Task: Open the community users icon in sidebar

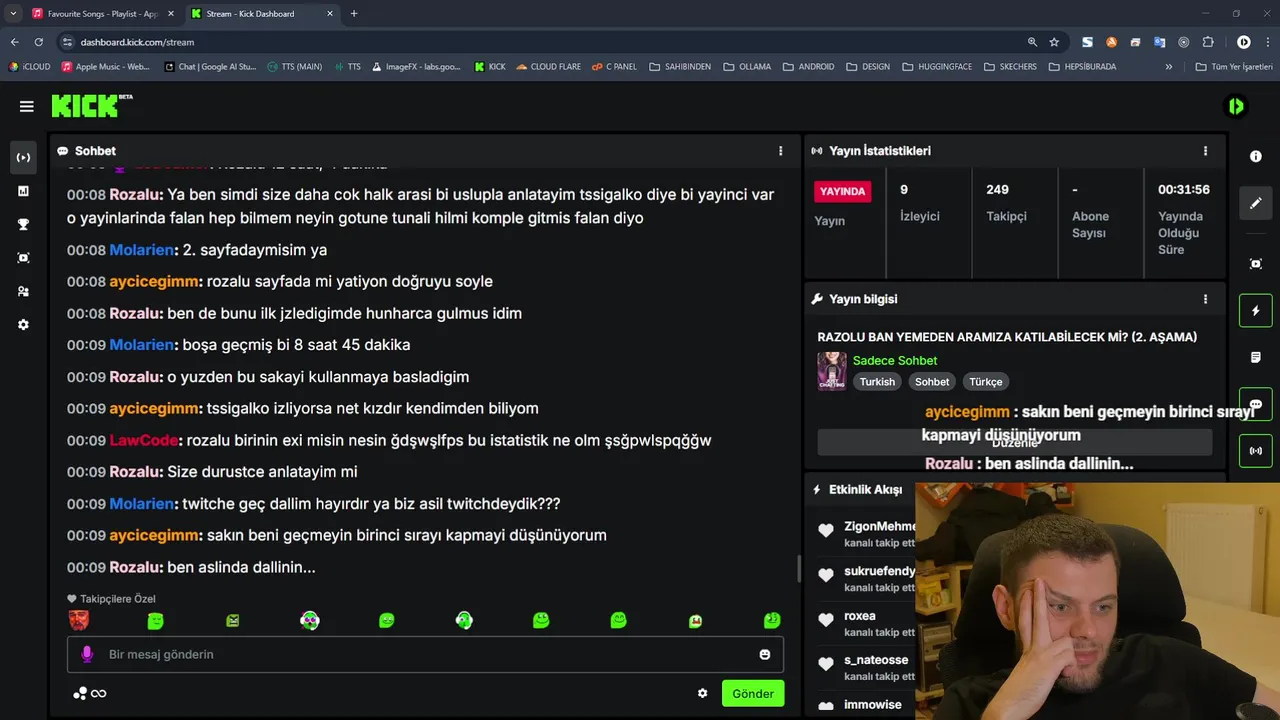Action: [23, 291]
